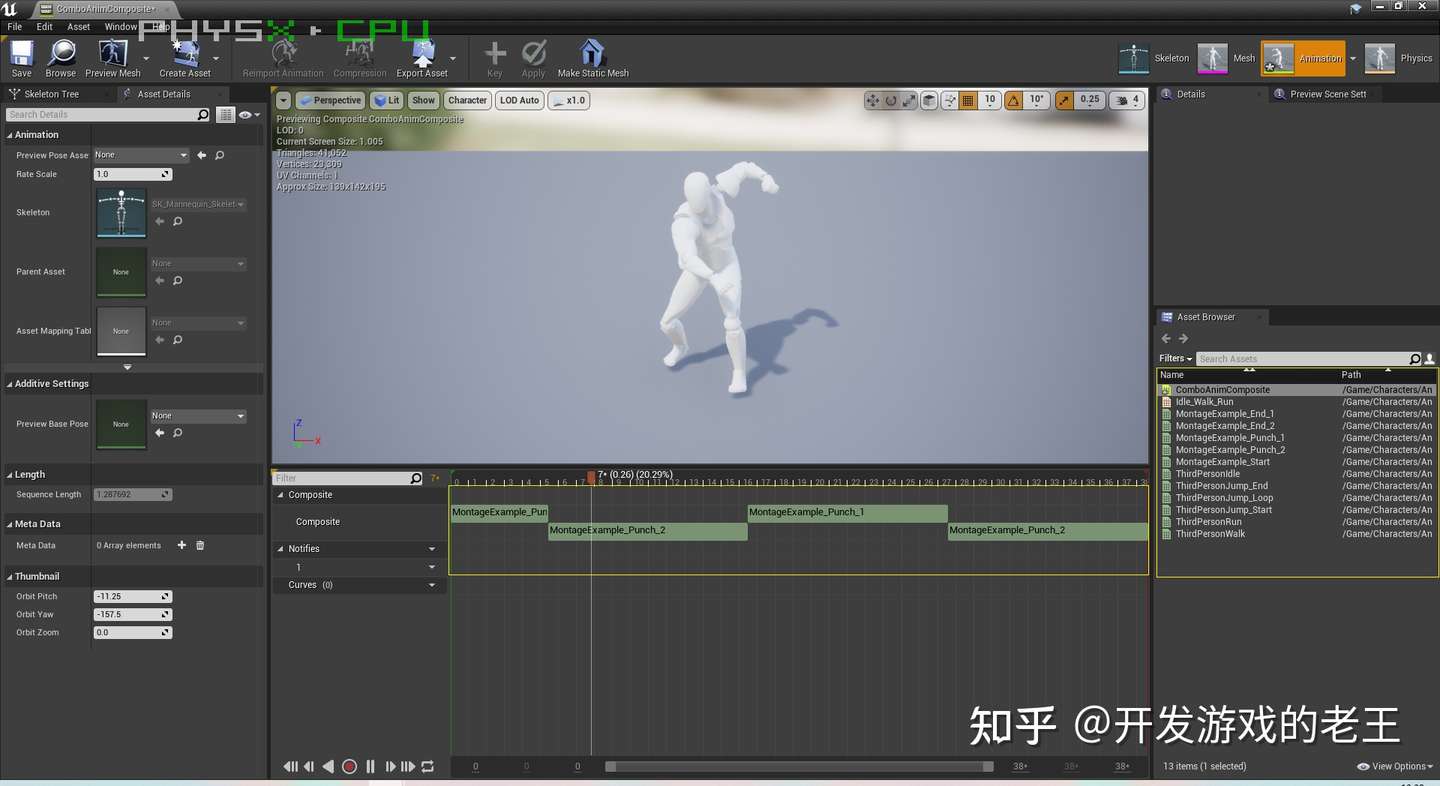The width and height of the screenshot is (1440, 786).
Task: Click the Browse toolbar icon
Action: (x=60, y=58)
